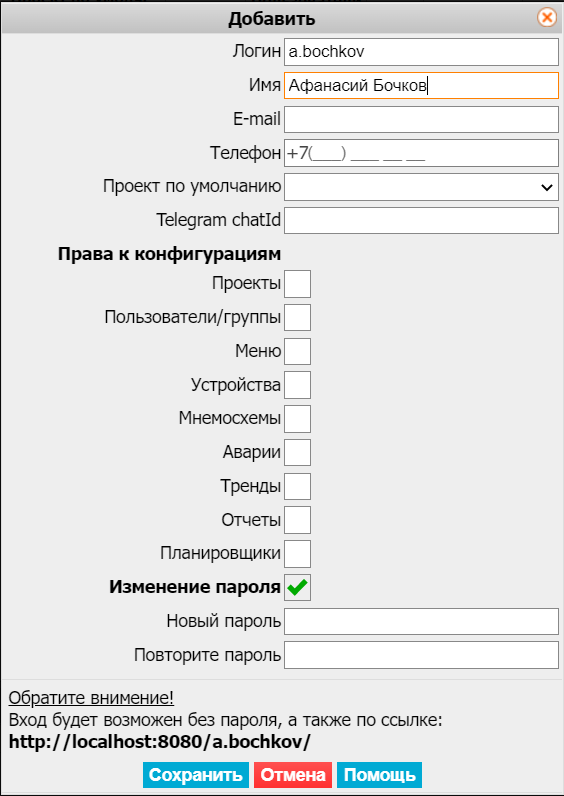
Task: Cancel with the red Отмена button
Action: point(293,775)
